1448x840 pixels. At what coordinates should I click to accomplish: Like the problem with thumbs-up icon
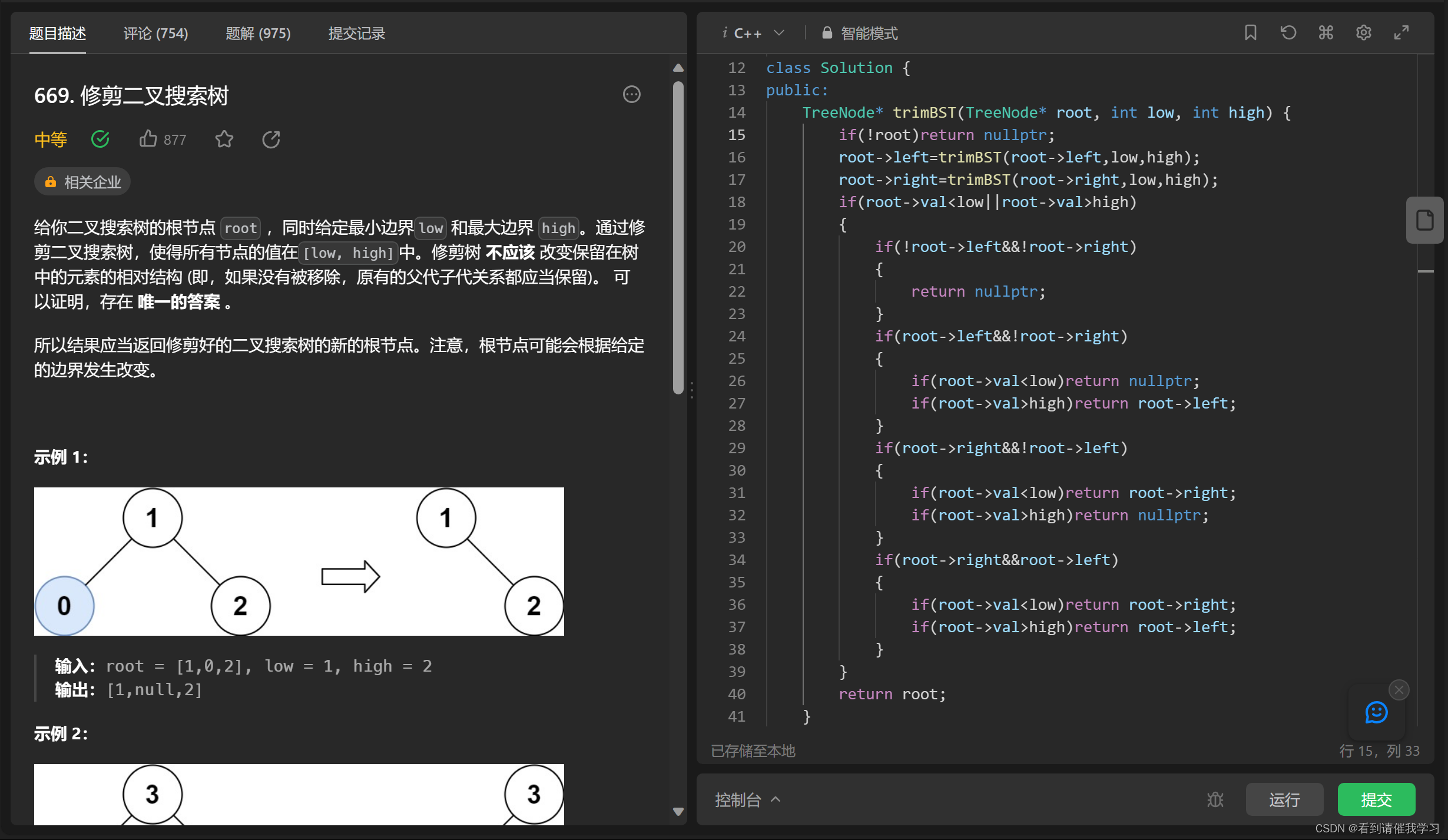coord(148,139)
